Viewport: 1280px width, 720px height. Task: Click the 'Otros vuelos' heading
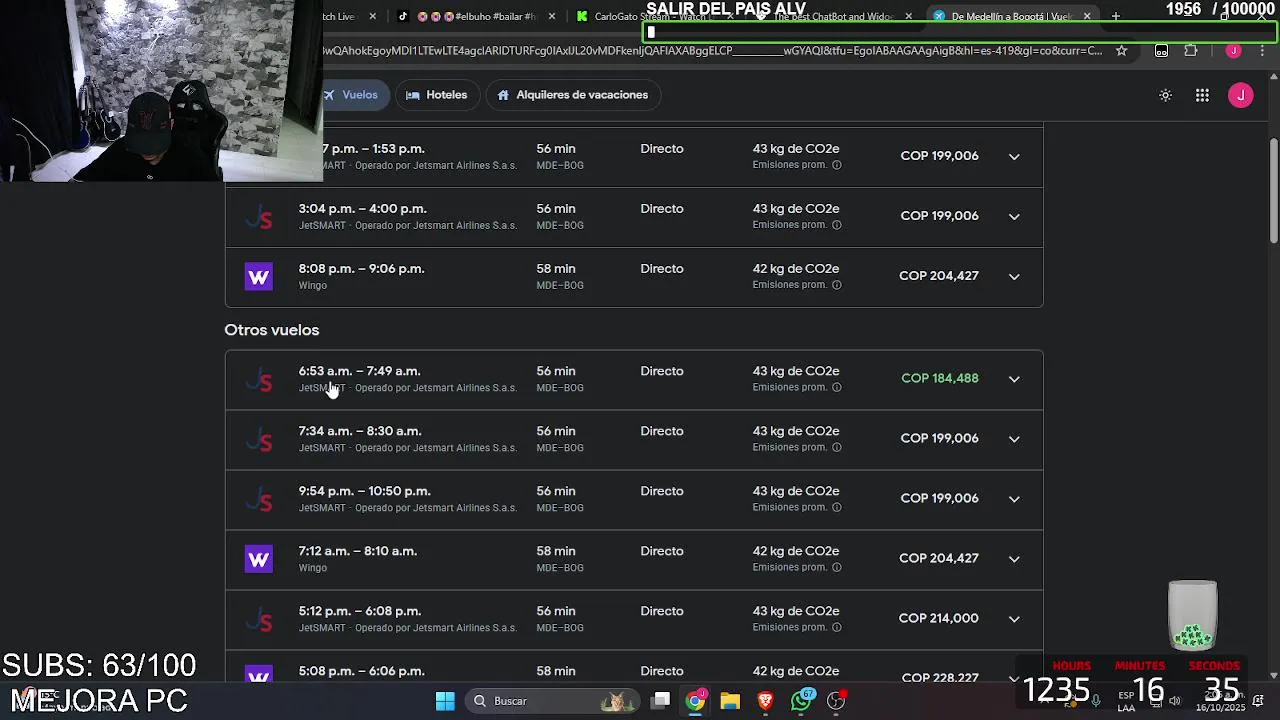coord(272,330)
